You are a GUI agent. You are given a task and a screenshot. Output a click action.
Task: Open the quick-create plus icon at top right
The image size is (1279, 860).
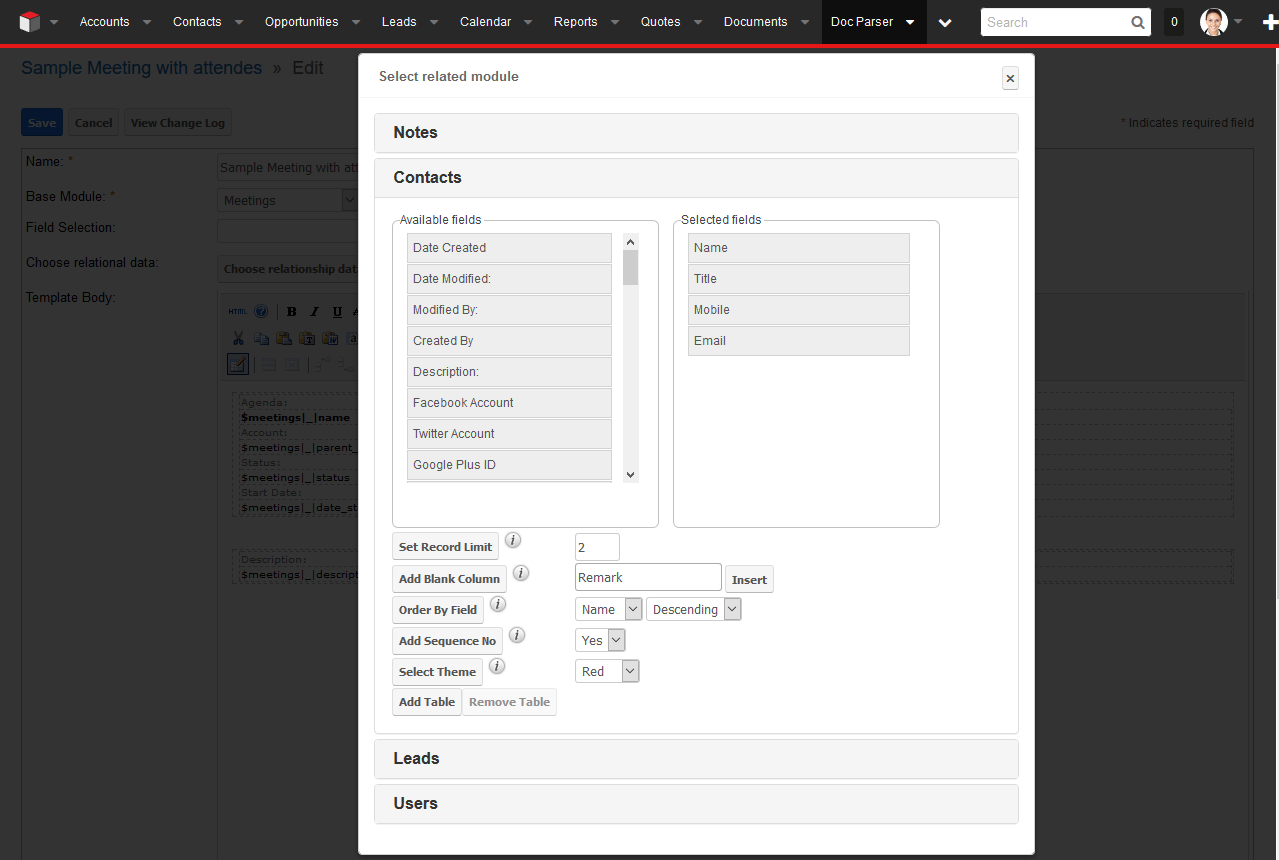tap(1271, 21)
